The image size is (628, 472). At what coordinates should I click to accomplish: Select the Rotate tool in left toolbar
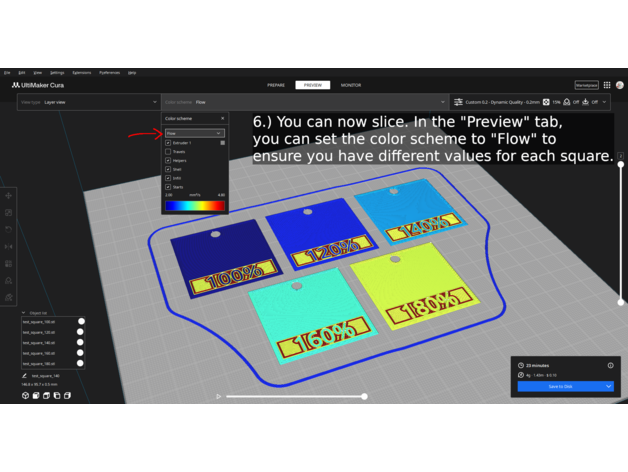click(x=9, y=229)
